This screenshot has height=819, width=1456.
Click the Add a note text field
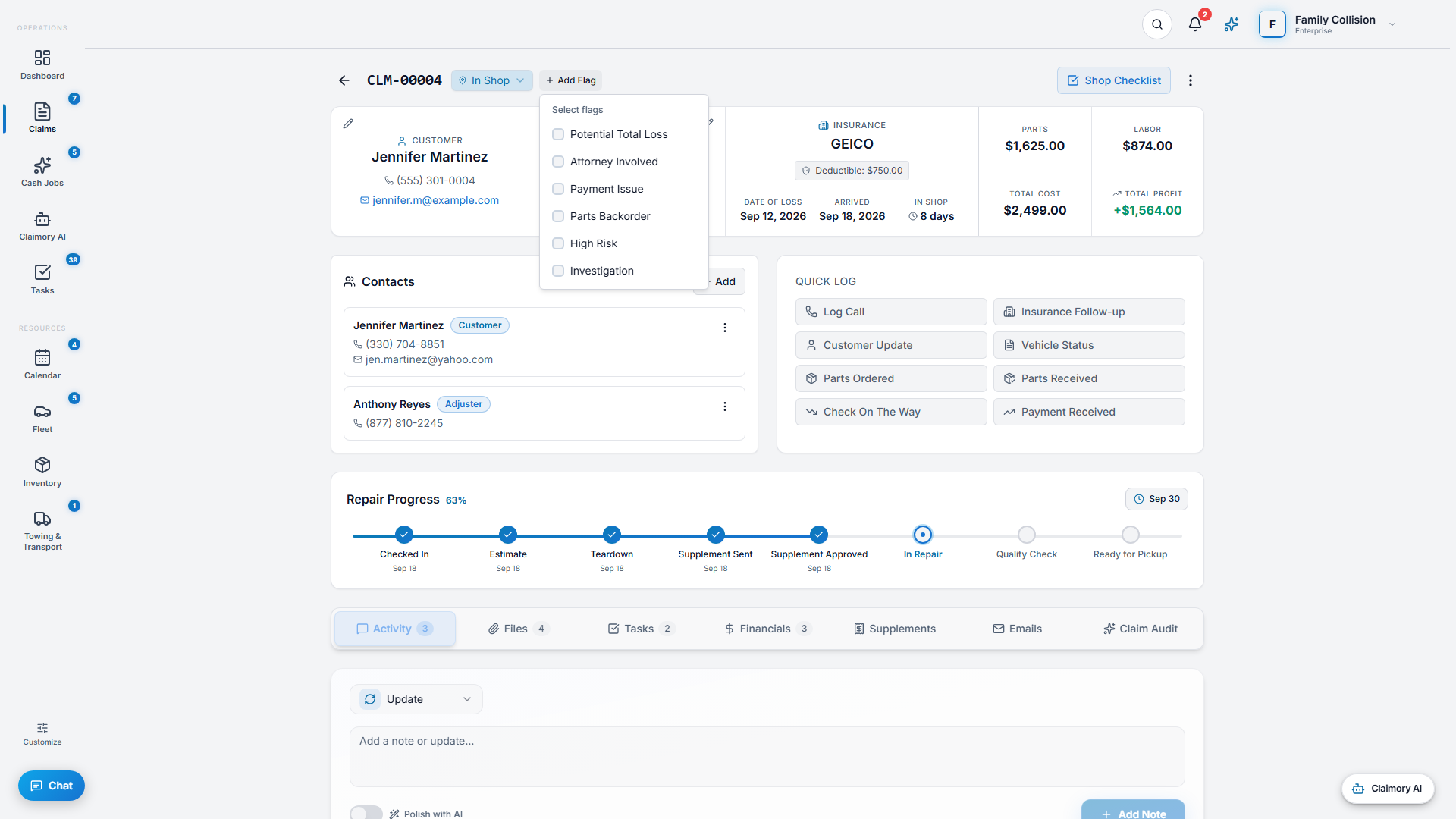[x=767, y=757]
